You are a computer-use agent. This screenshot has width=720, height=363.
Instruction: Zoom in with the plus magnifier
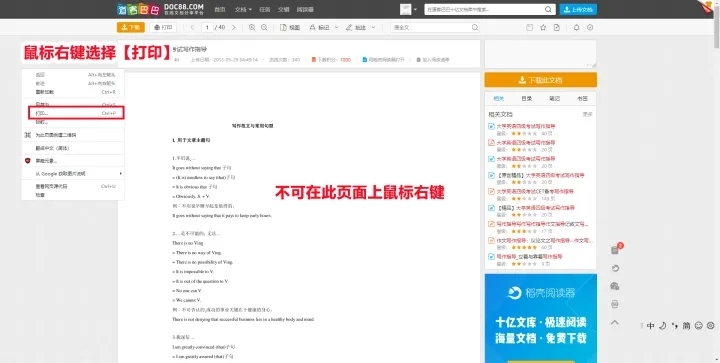click(x=252, y=28)
